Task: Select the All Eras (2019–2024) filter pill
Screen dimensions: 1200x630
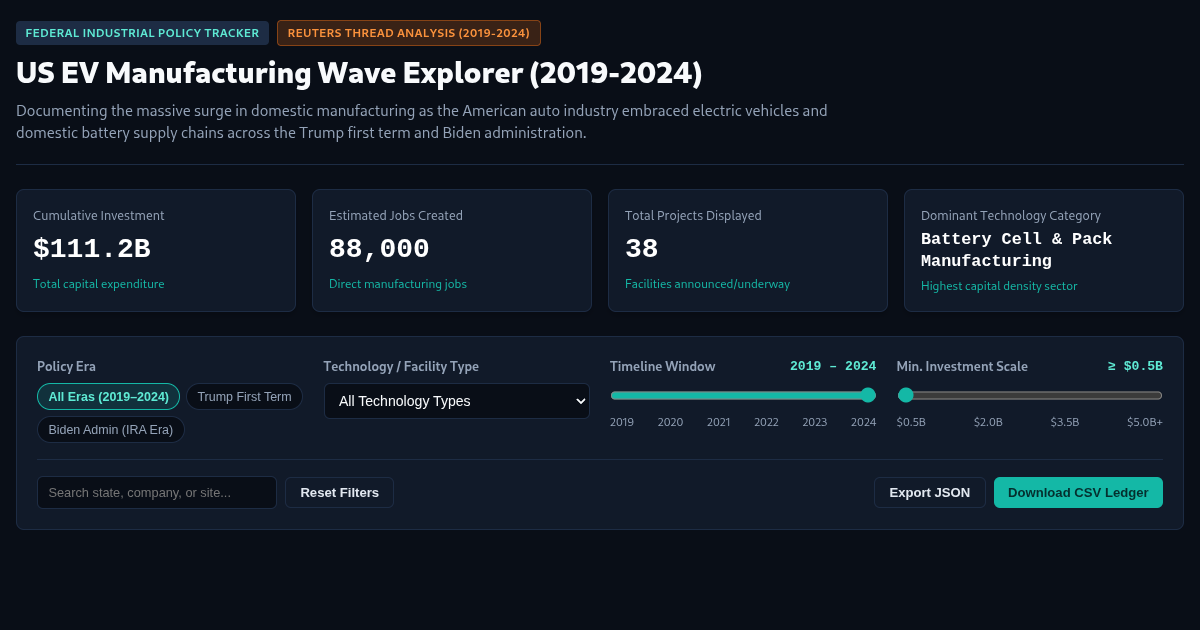Action: pos(108,397)
